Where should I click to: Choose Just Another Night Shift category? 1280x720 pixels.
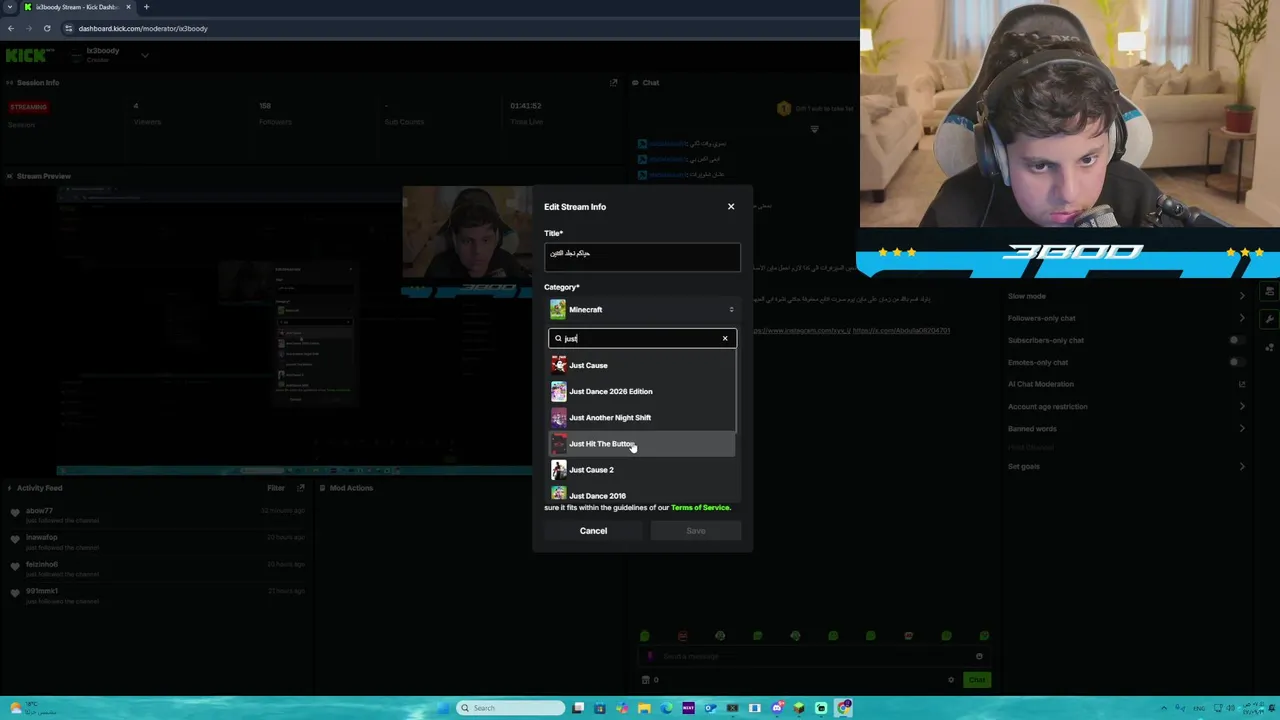[642, 417]
